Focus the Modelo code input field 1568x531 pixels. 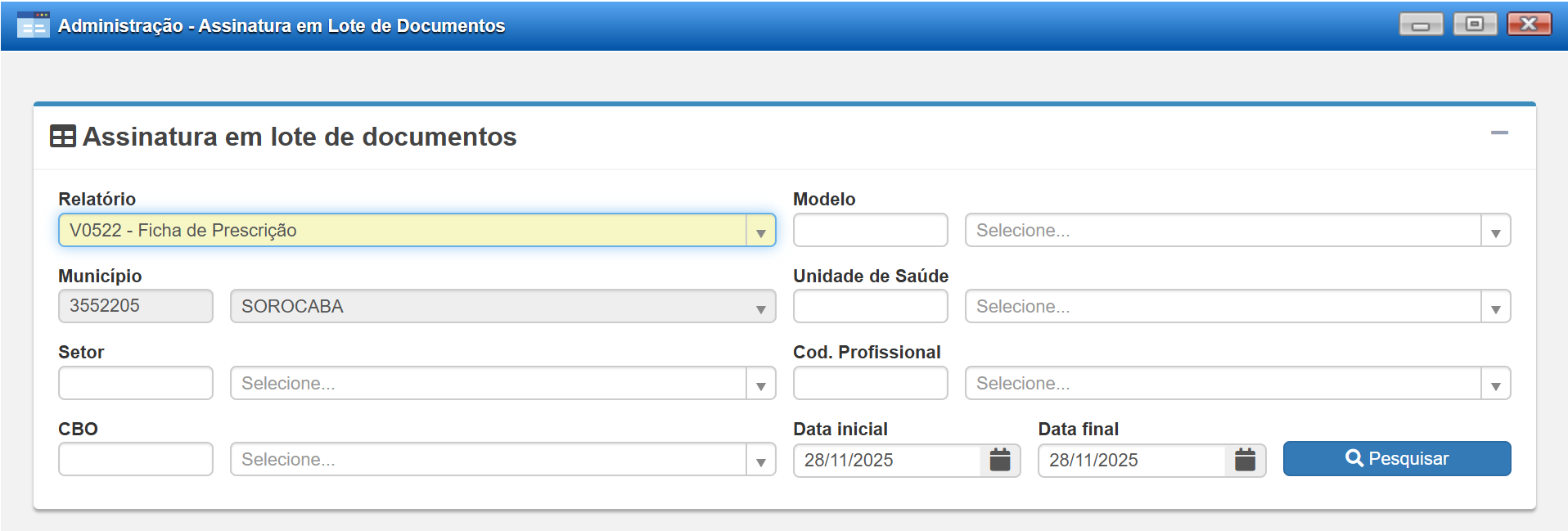[x=870, y=231]
